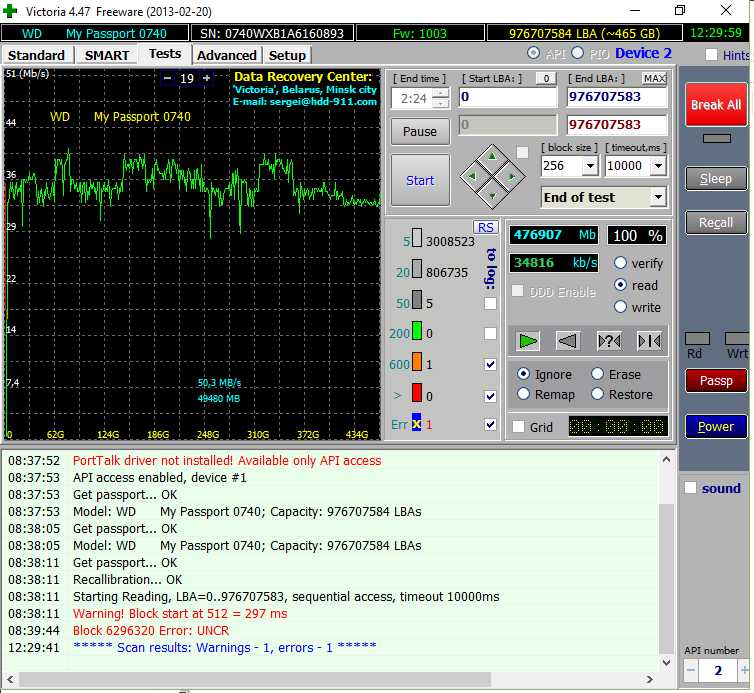Viewport: 754px width, 693px height.
Task: Switch to the SMART tab
Action: pos(107,55)
